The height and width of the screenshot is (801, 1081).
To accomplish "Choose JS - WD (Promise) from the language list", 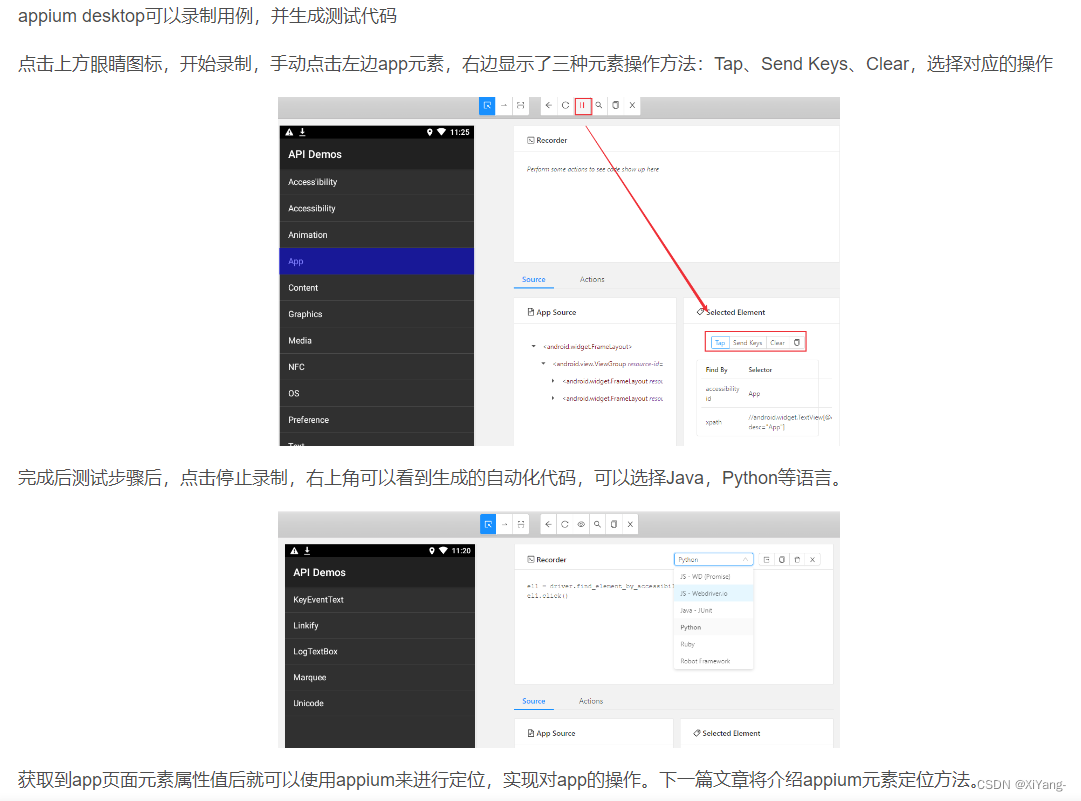I will tap(713, 576).
